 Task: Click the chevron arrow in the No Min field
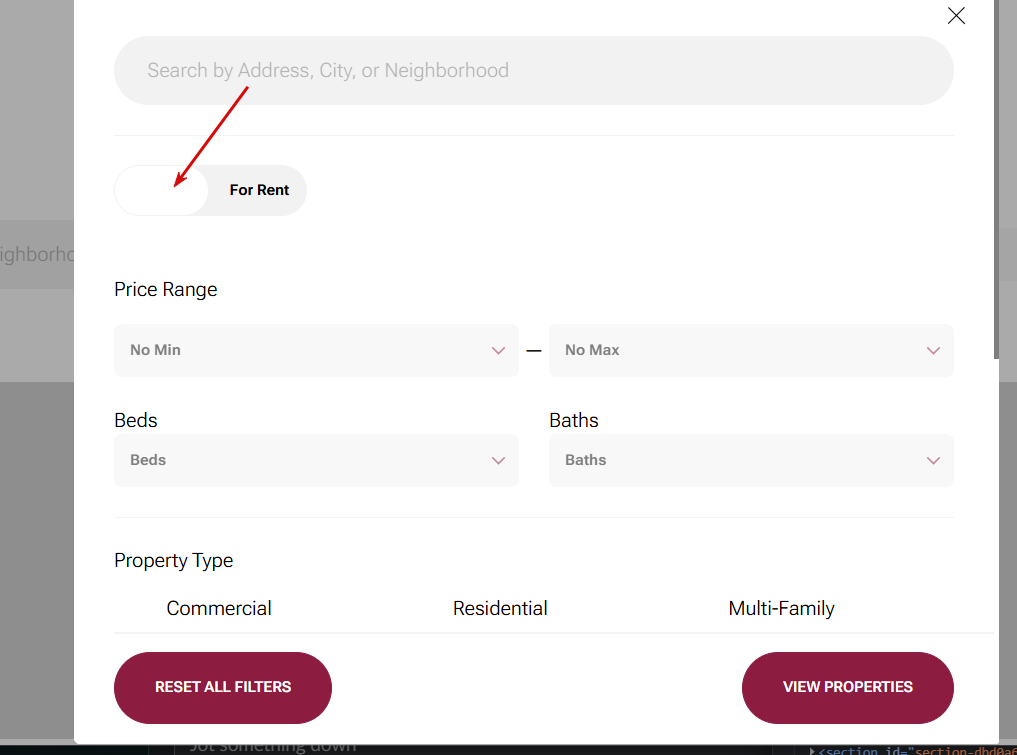[x=499, y=351]
